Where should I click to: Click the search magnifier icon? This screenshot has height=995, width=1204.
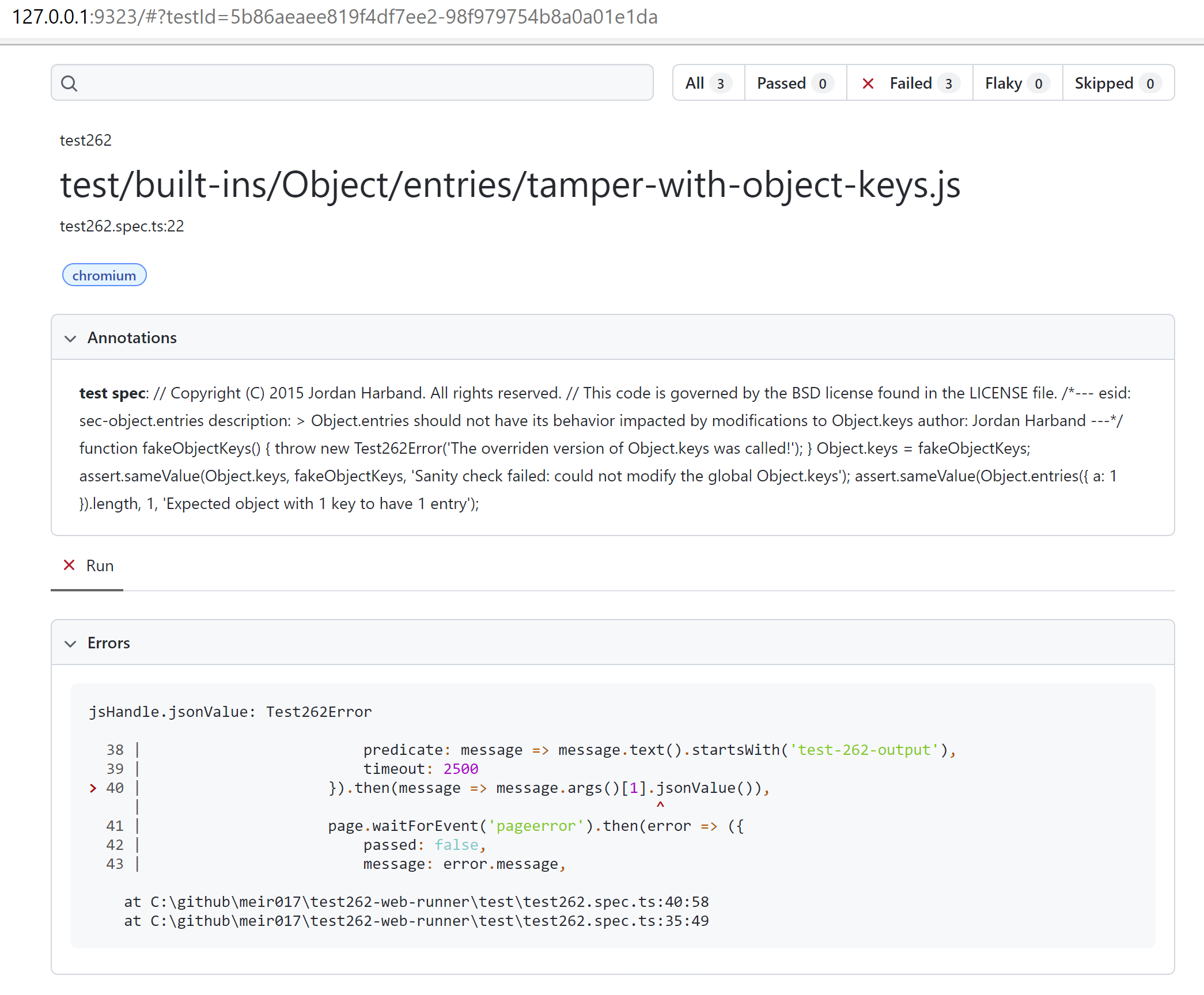70,83
